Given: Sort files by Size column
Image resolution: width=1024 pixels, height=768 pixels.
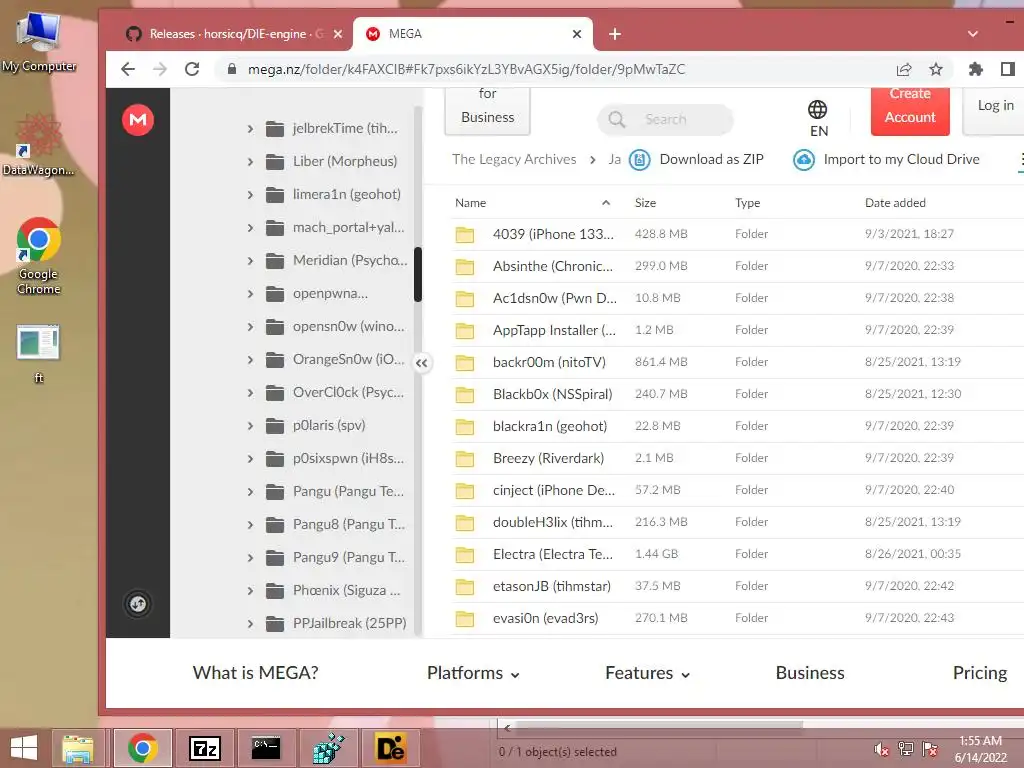Looking at the screenshot, I should click(x=645, y=202).
